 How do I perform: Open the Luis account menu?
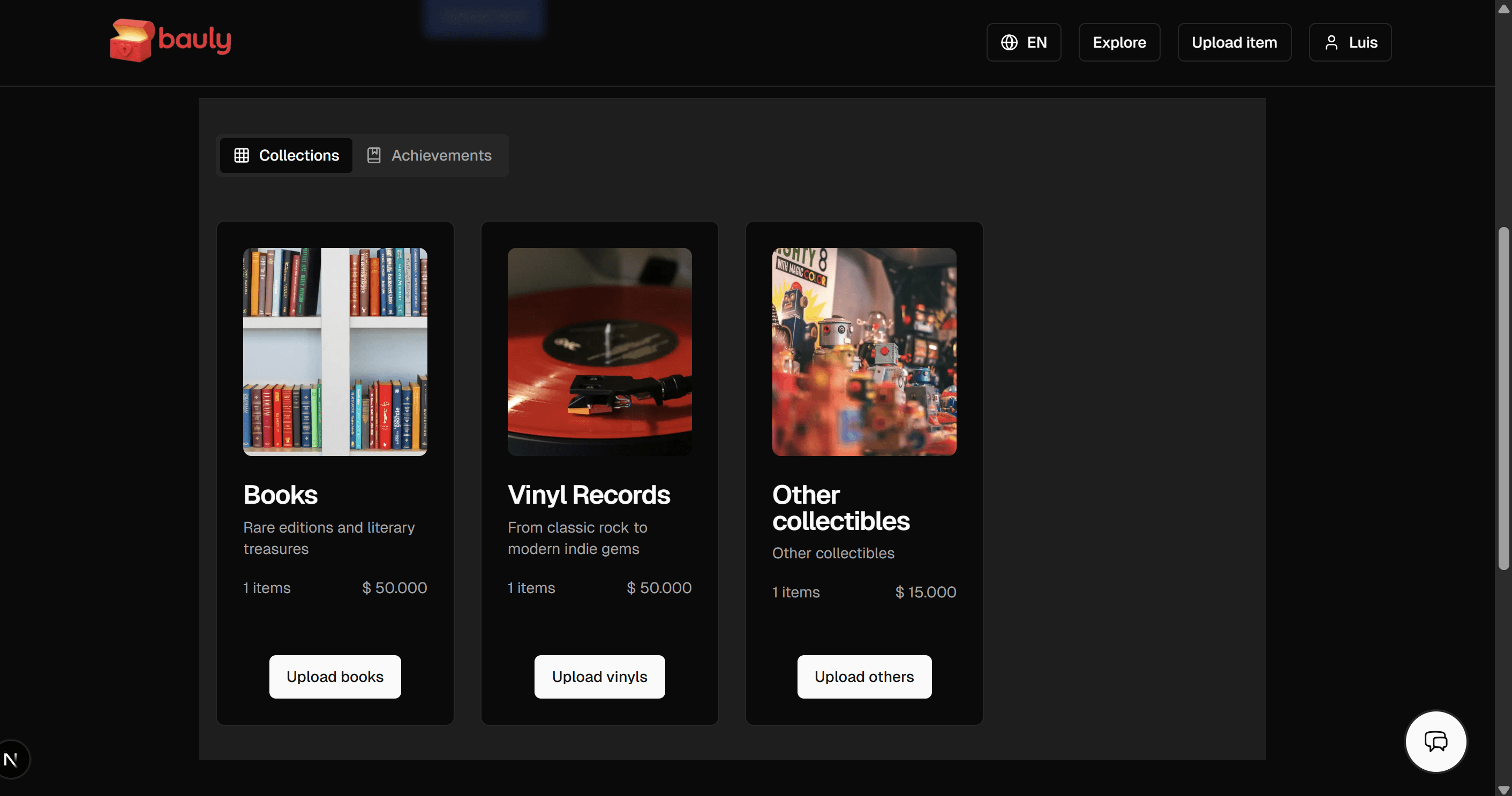[1350, 42]
